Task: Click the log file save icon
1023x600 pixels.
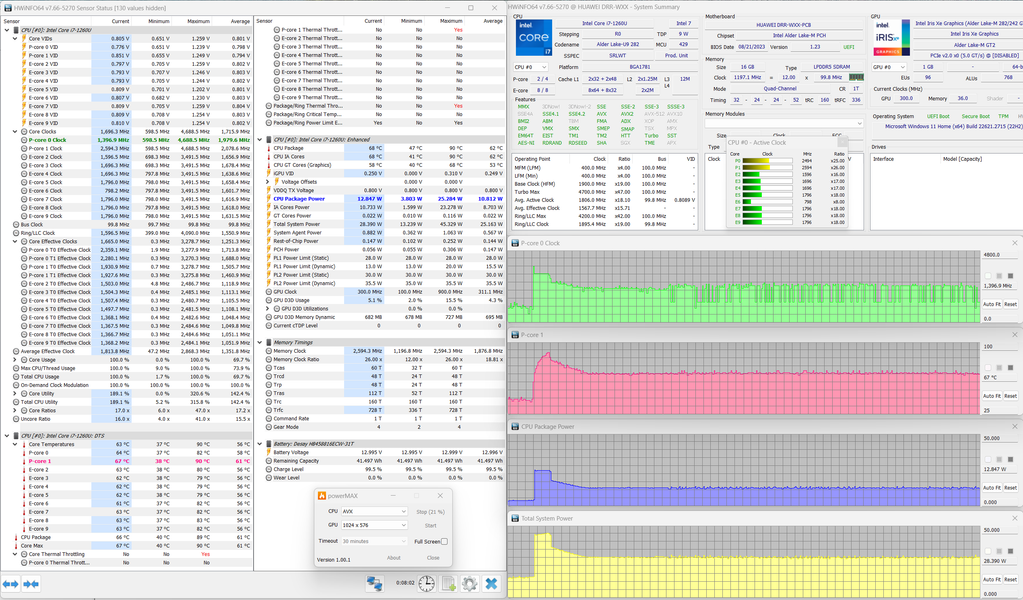Action: click(x=448, y=583)
